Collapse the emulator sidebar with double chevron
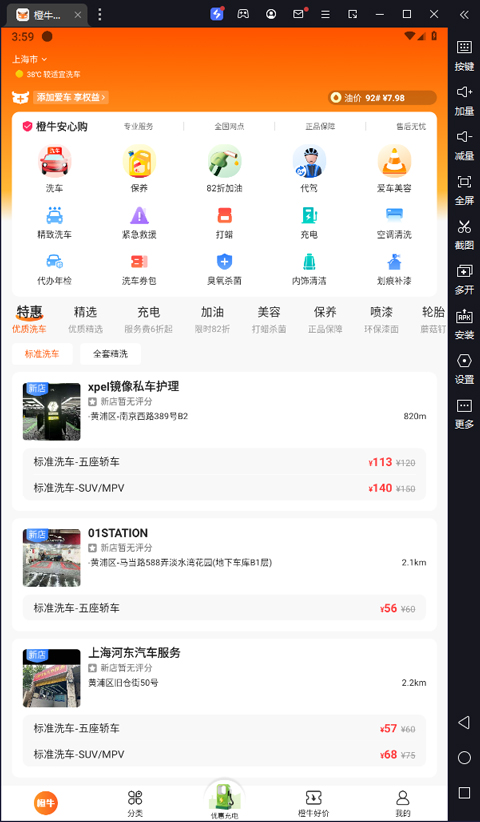This screenshot has height=822, width=480. point(464,14)
